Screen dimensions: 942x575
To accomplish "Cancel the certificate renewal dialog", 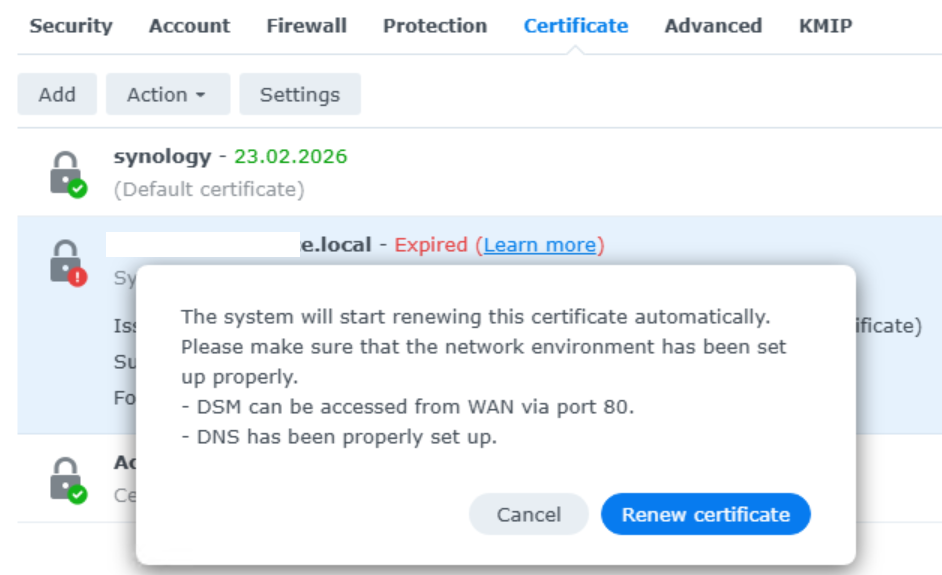I will (x=528, y=515).
